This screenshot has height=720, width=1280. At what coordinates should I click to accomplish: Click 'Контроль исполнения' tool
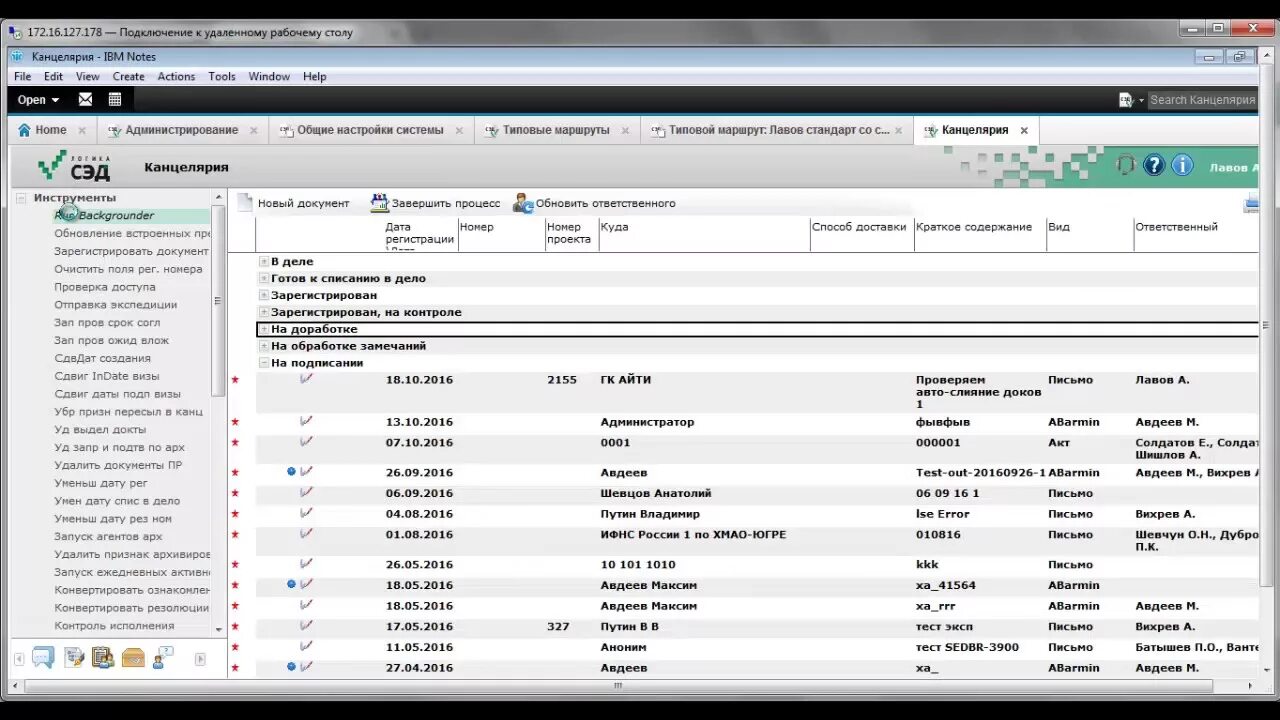(x=114, y=626)
